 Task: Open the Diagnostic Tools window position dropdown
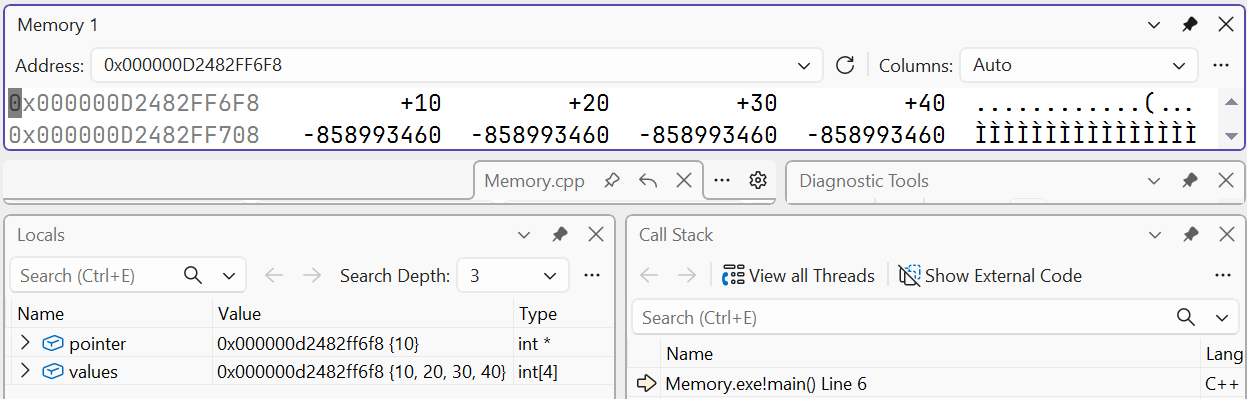[1153, 181]
